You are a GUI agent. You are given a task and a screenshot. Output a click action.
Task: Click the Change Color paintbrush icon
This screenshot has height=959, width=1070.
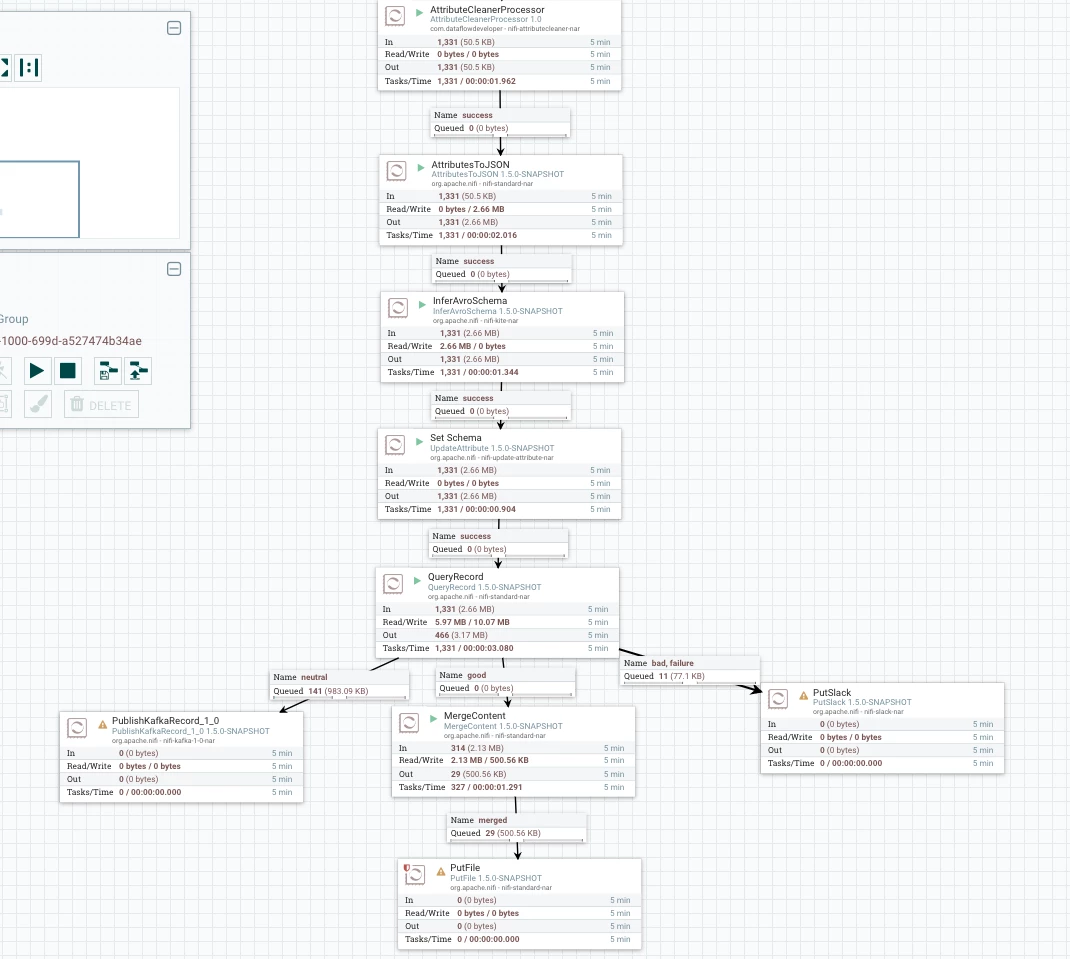38,404
